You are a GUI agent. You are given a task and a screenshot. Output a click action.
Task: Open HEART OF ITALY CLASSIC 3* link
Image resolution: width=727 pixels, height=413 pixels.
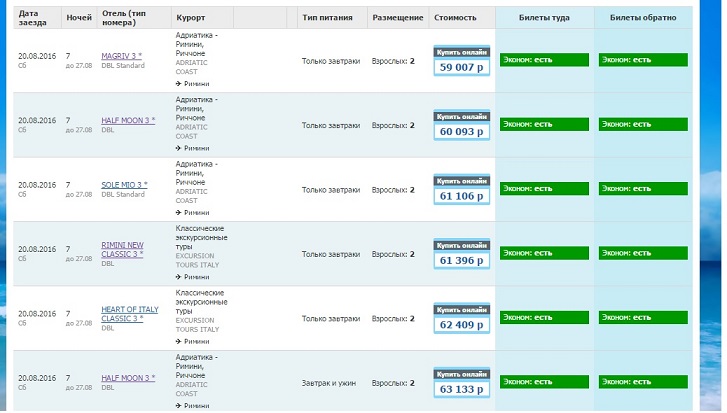[x=130, y=314]
